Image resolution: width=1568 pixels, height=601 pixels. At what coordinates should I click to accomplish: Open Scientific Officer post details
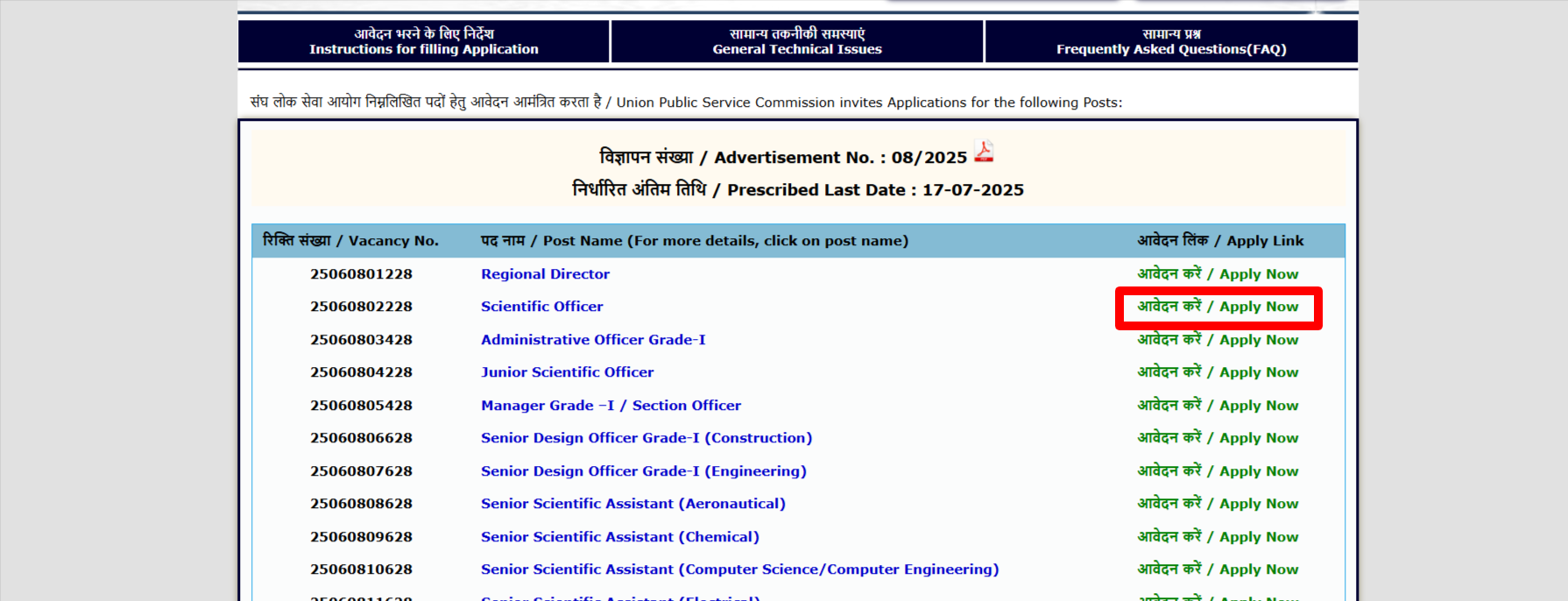point(541,307)
